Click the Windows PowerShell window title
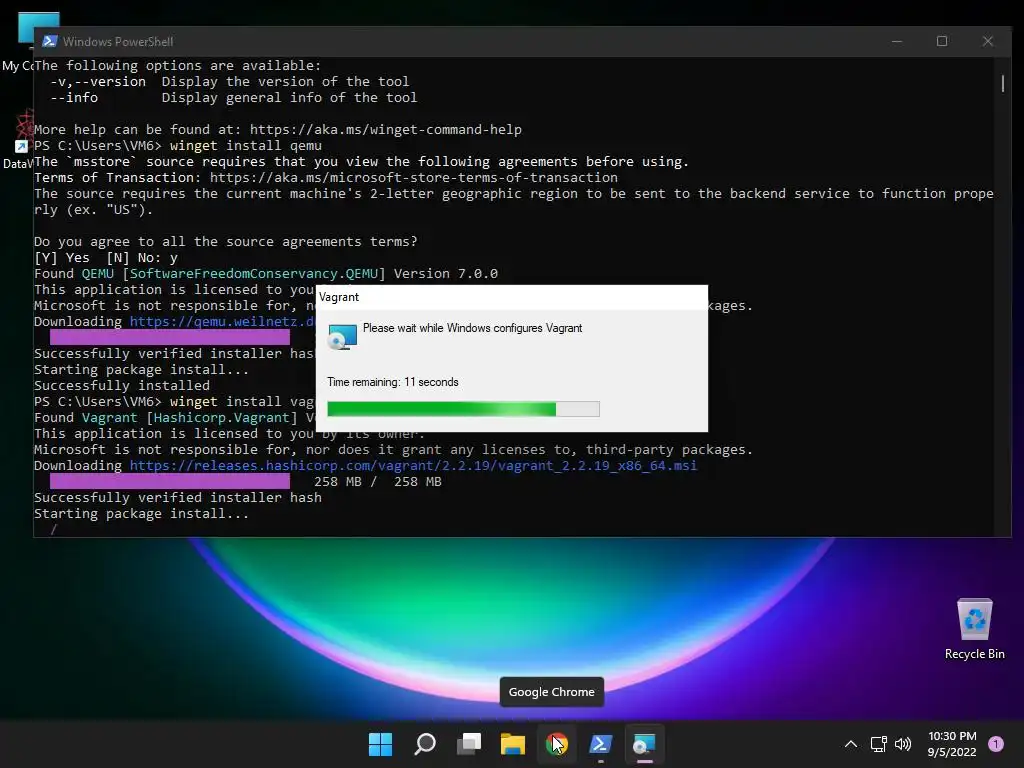The width and height of the screenshot is (1024, 768). (x=118, y=41)
